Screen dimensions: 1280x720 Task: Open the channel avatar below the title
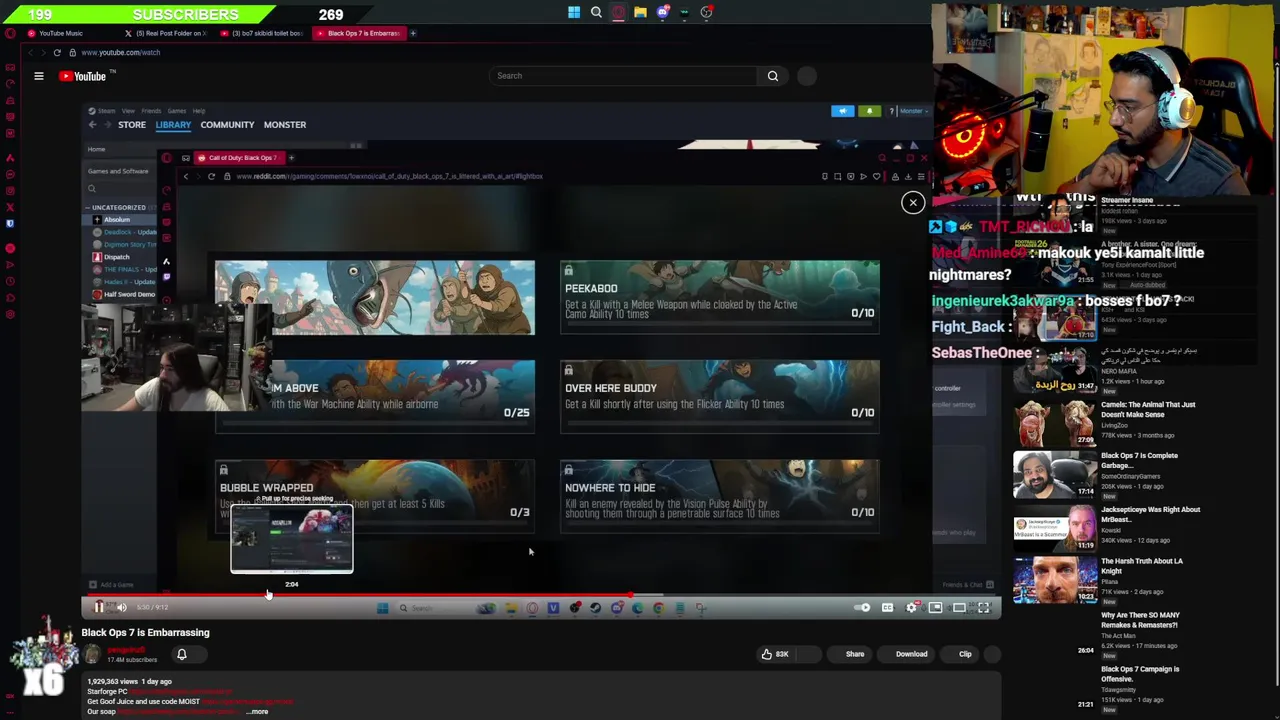coord(92,654)
